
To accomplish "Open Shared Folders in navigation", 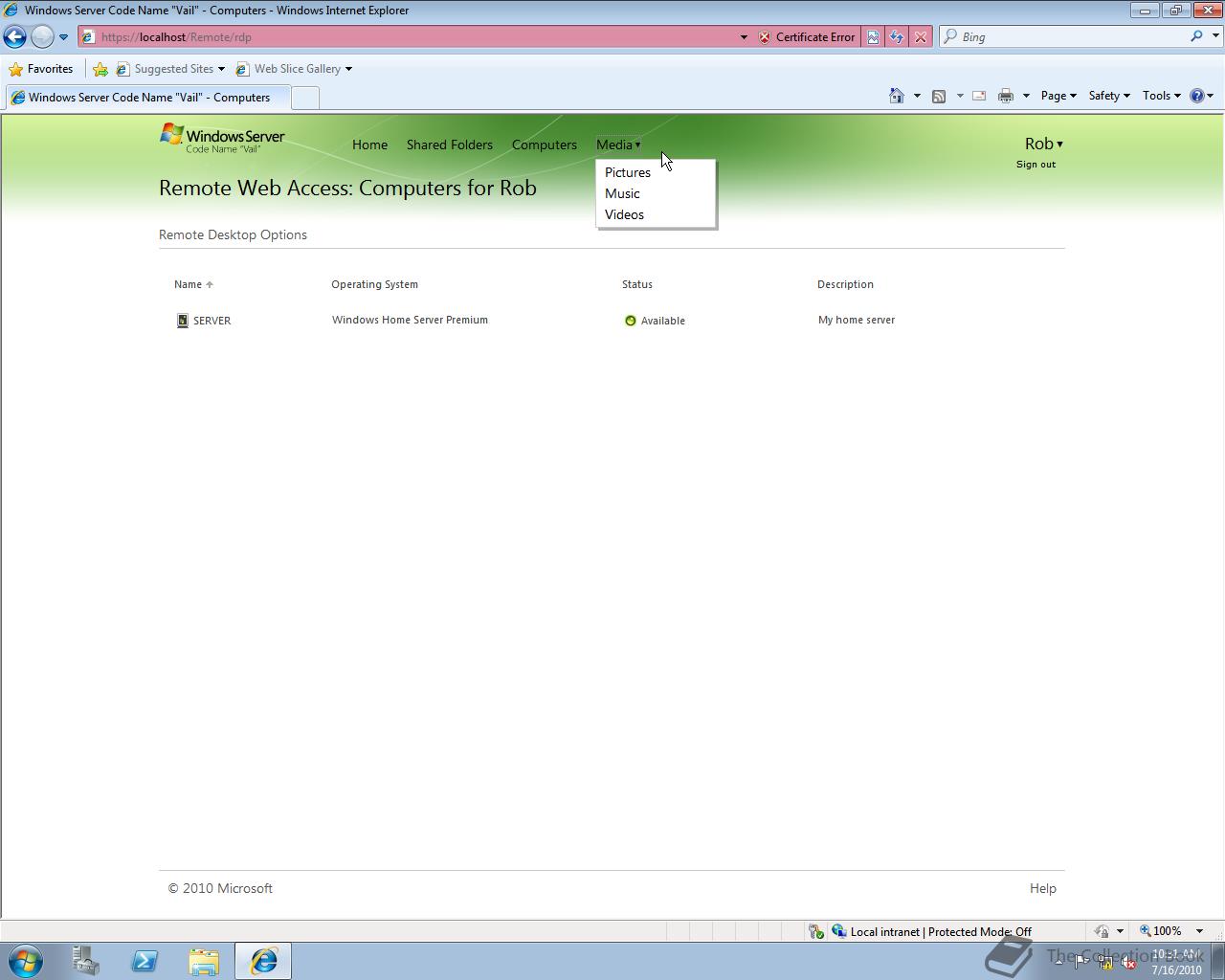I will (x=450, y=145).
